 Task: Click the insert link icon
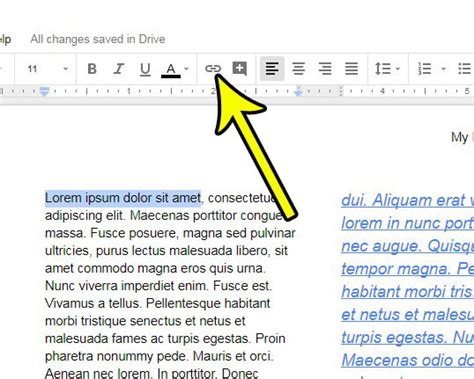[x=213, y=69]
